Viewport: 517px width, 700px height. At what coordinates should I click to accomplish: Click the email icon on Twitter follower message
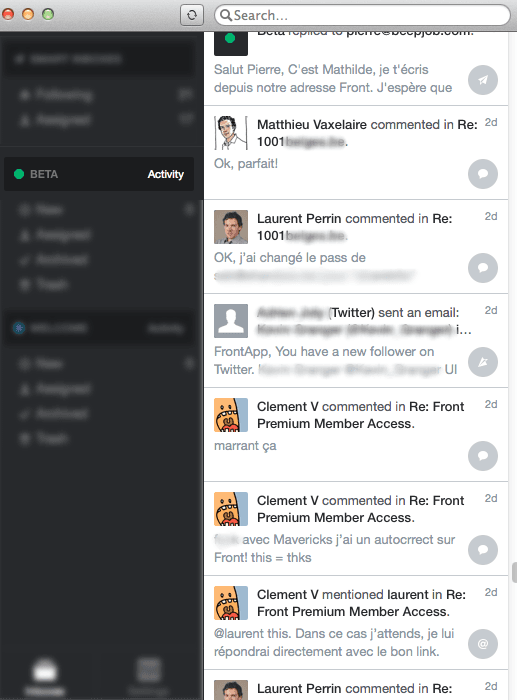(x=483, y=362)
